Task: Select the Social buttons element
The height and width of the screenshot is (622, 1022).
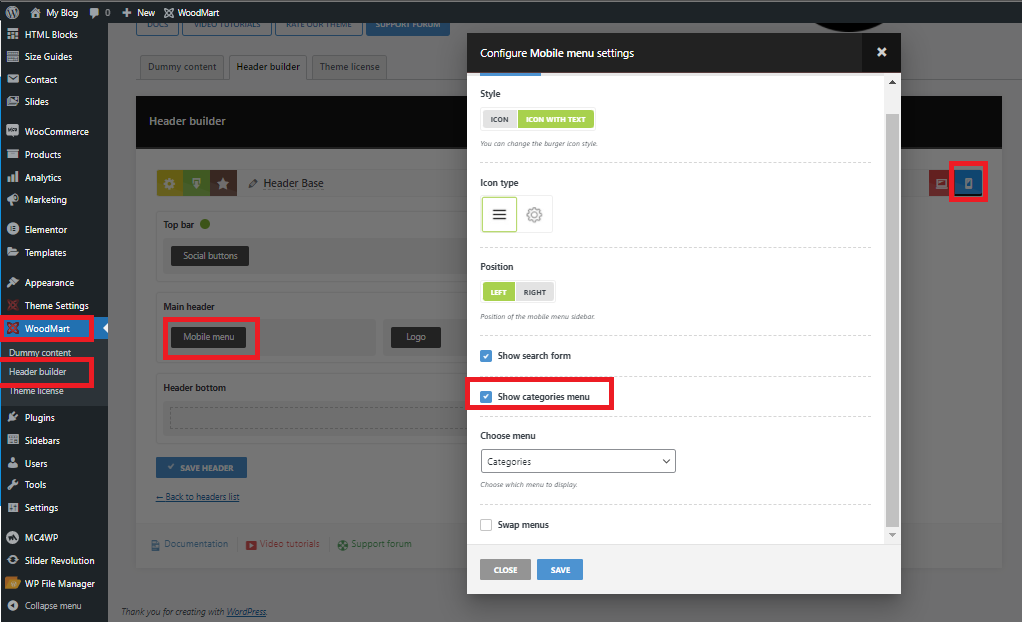Action: (210, 256)
